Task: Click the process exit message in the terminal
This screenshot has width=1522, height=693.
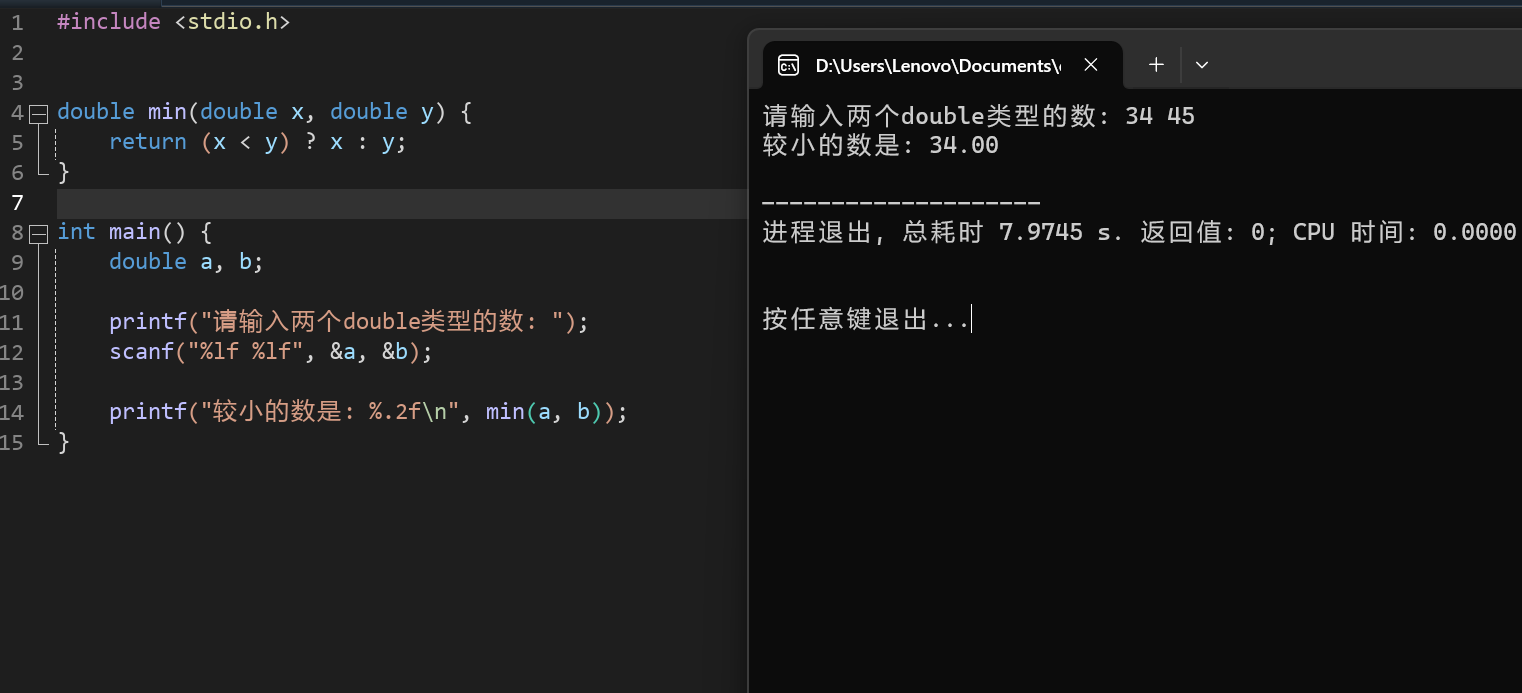Action: [1000, 231]
